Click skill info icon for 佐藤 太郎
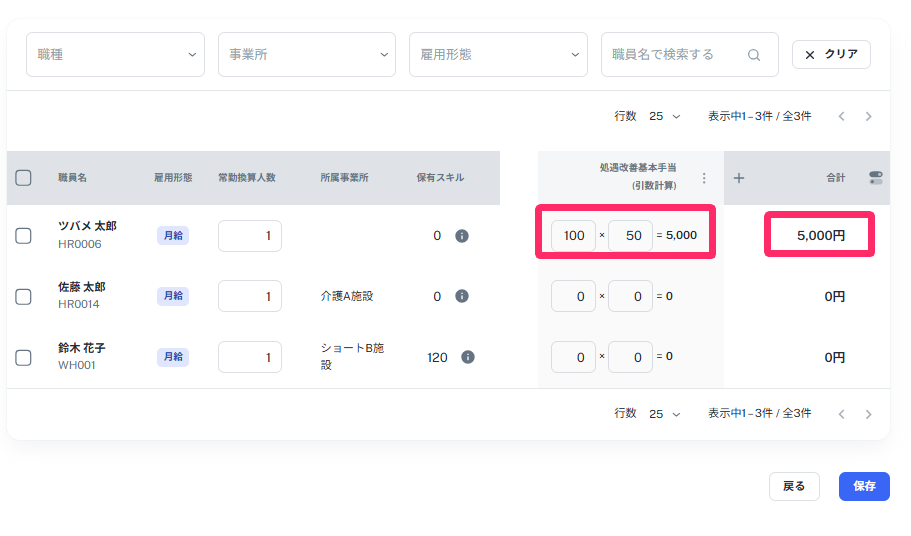This screenshot has height=536, width=911. click(462, 296)
